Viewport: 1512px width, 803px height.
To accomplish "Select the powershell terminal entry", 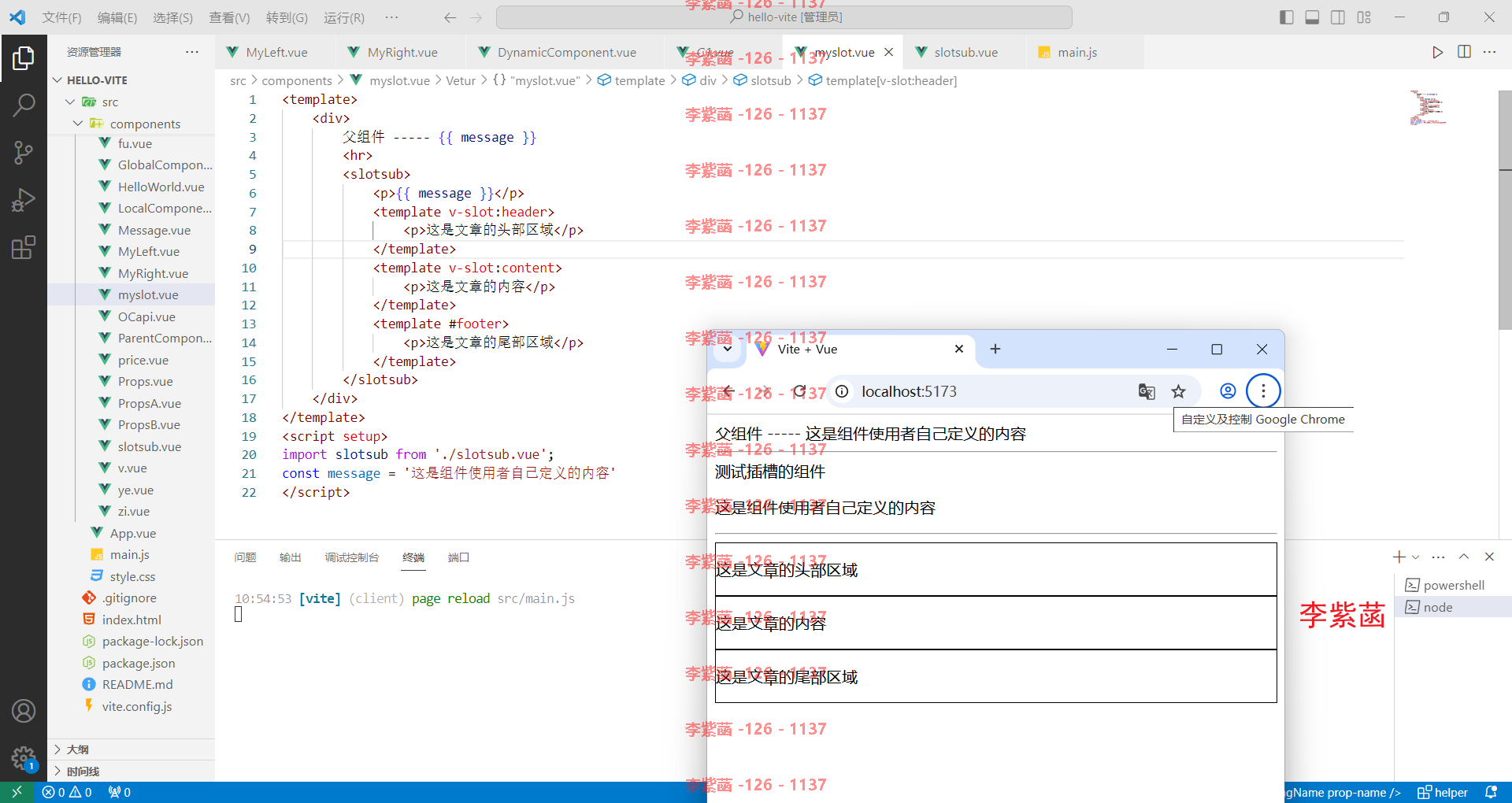I will (1454, 585).
